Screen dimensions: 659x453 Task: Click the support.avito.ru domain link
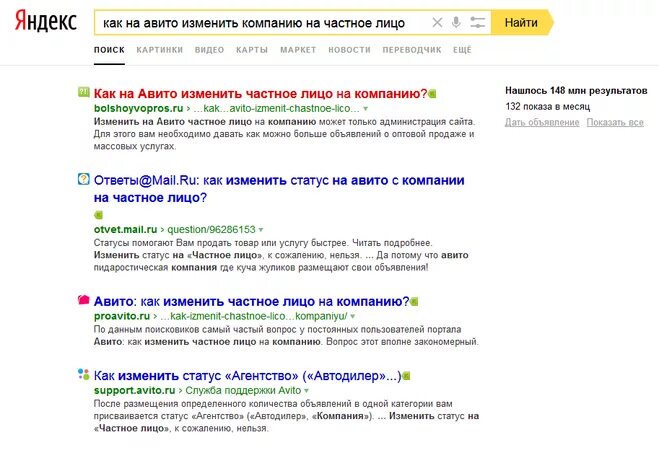134,390
